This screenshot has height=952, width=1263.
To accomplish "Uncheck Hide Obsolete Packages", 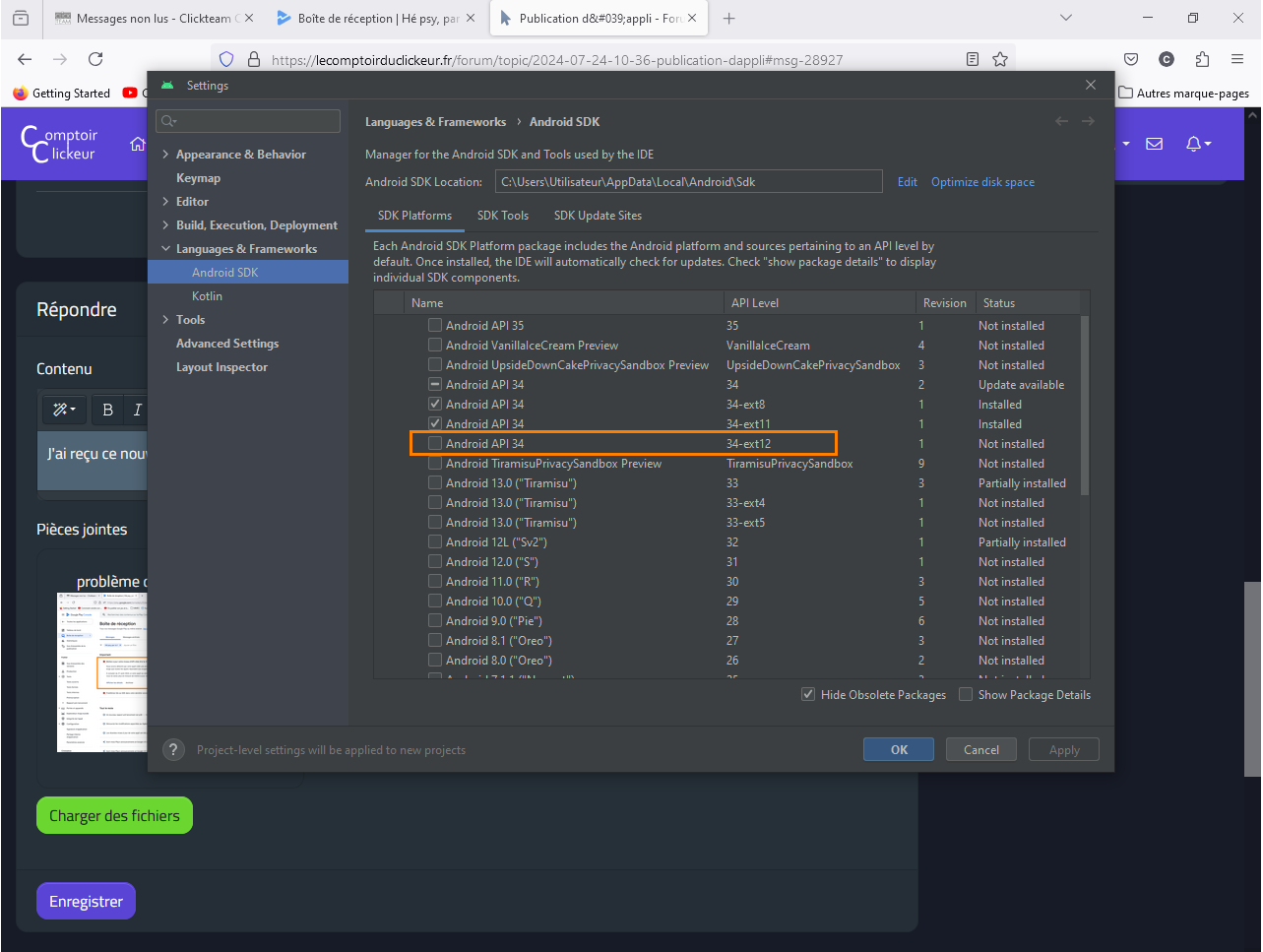I will point(808,695).
